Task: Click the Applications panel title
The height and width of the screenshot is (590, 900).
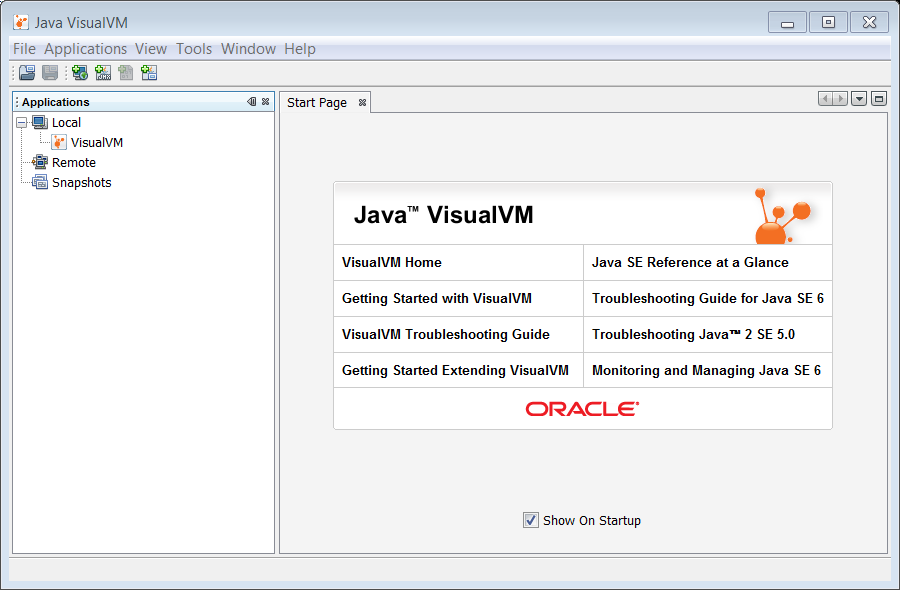Action: (x=56, y=102)
